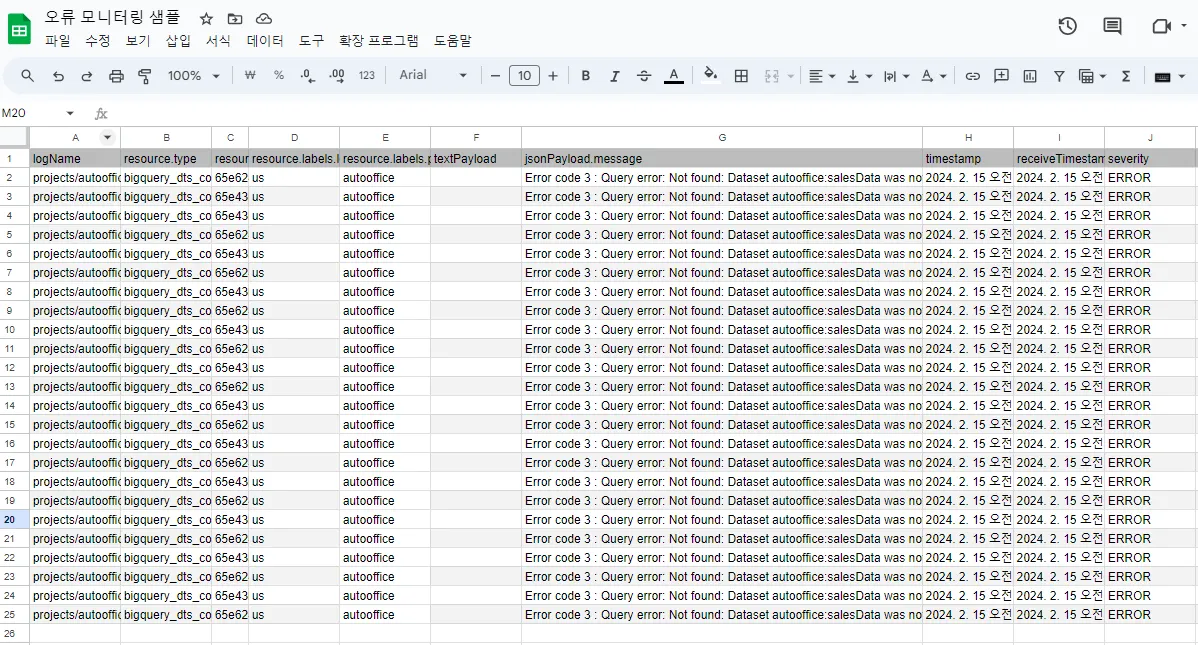Print the spreadsheet
The image size is (1198, 645).
click(116, 76)
